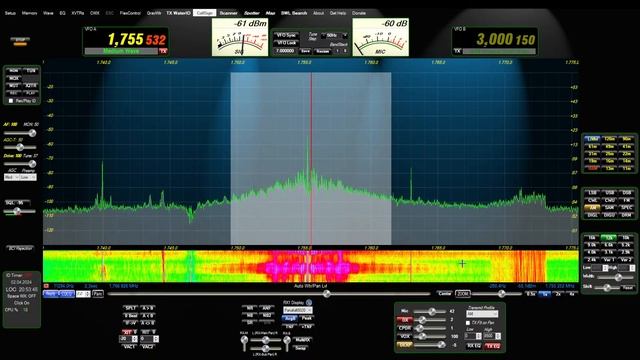Toggle the NR noise reduction button
Screen dimensions: 640x360
[249, 308]
